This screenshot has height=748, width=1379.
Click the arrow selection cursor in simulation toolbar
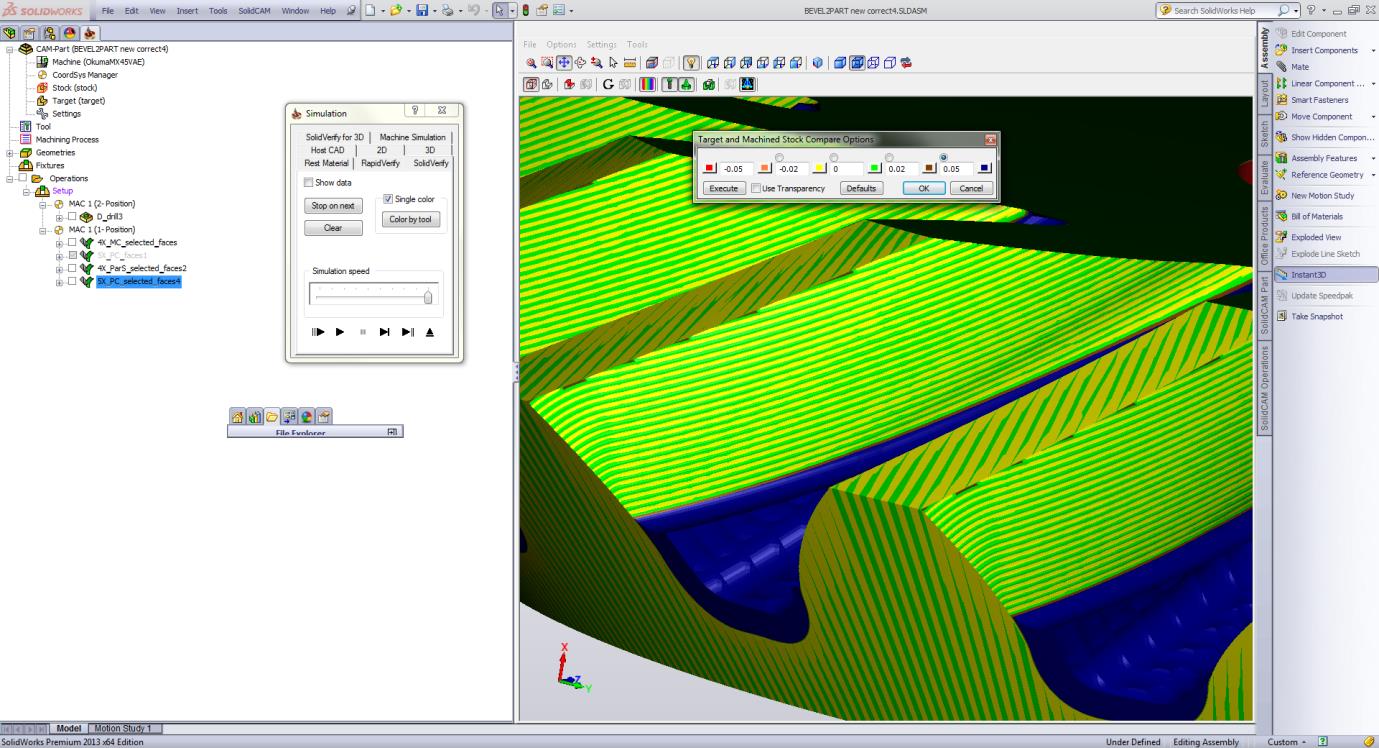tap(613, 63)
